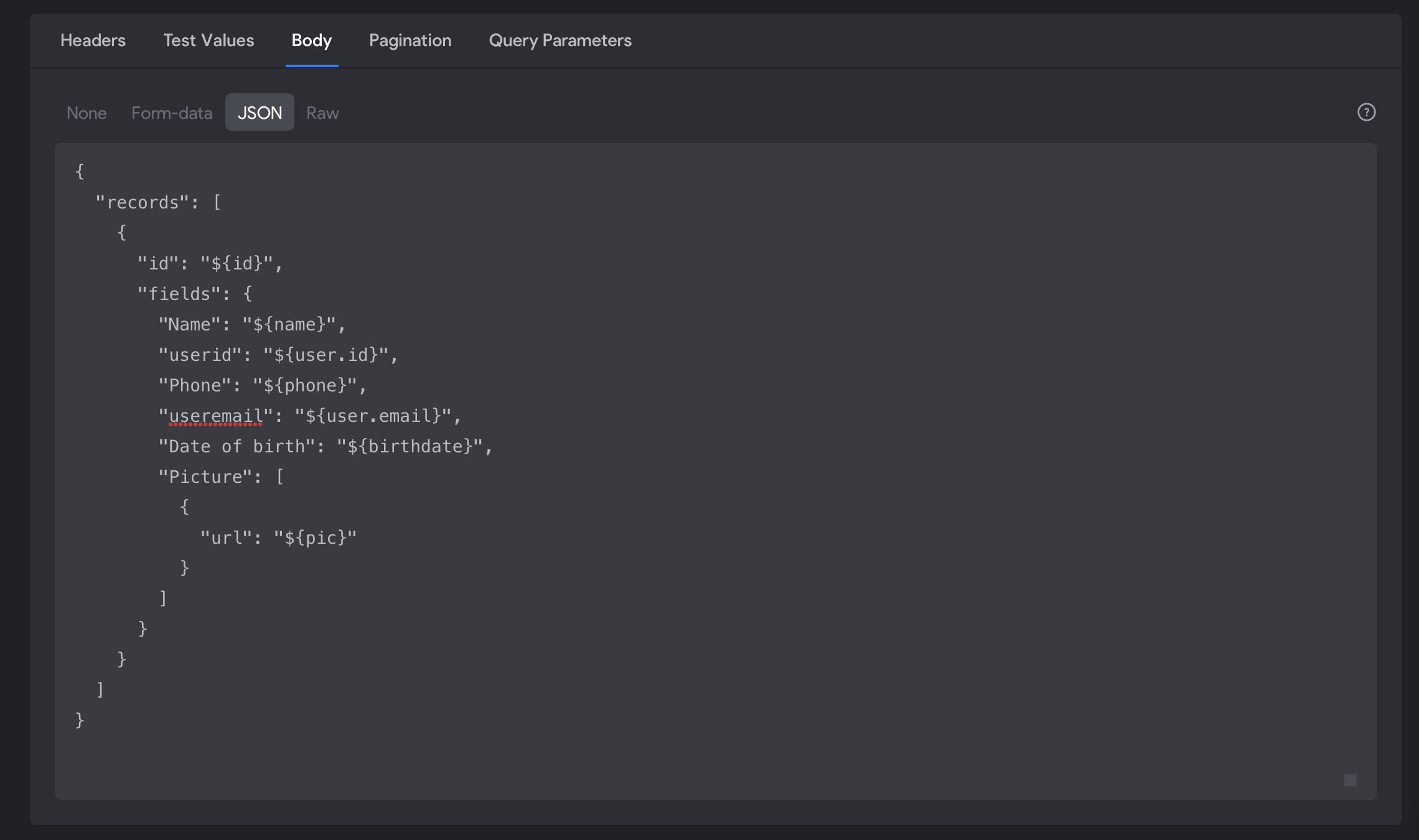Image resolution: width=1419 pixels, height=840 pixels.
Task: Click the "userid": "${user.id}" line
Action: 278,355
